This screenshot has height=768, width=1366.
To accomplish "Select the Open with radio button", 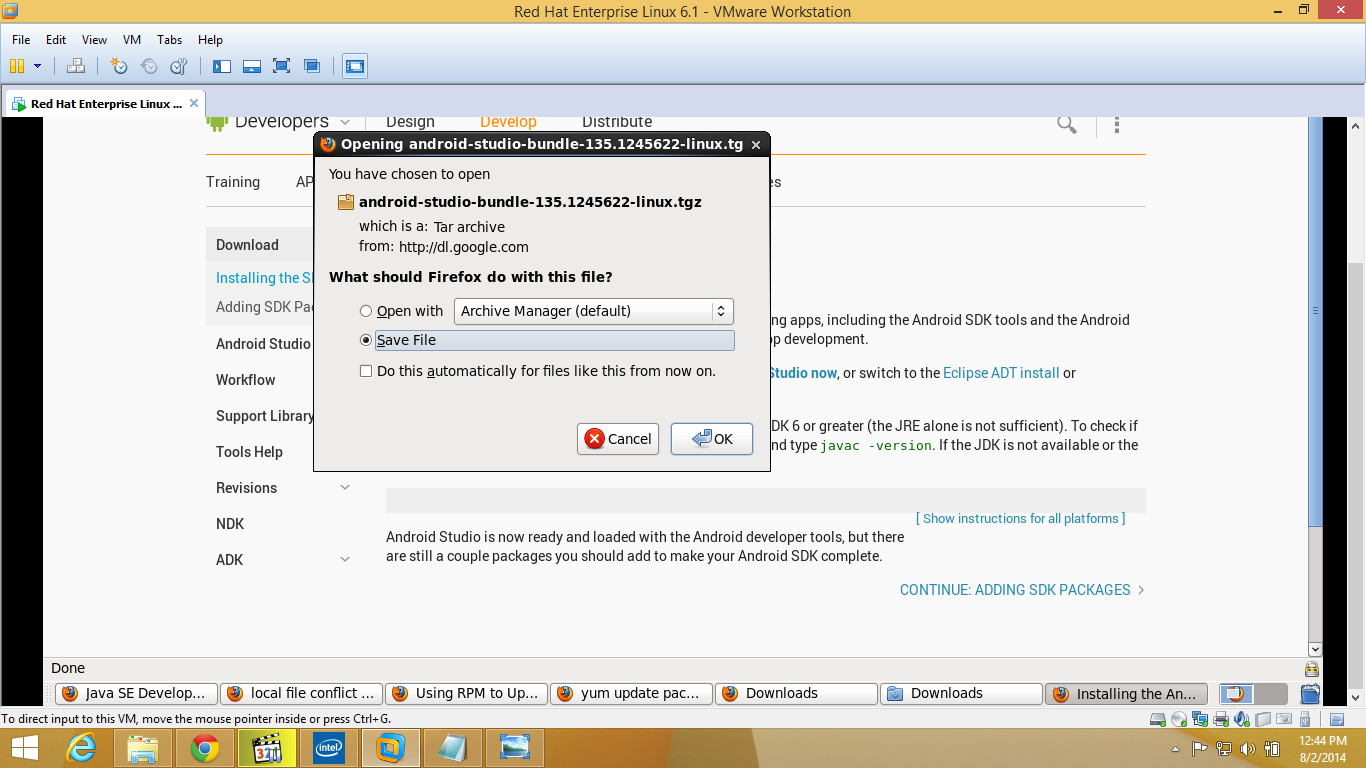I will point(366,311).
